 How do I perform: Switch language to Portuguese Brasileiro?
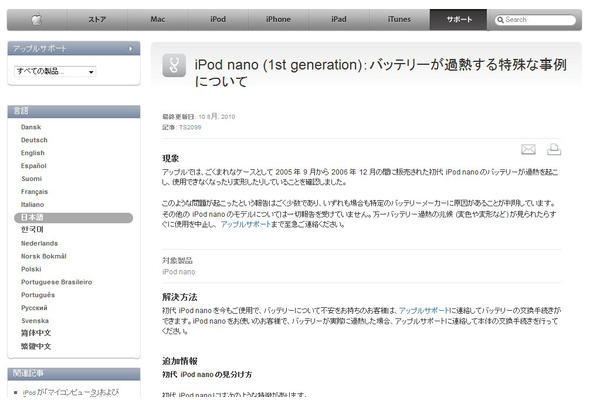(56, 282)
